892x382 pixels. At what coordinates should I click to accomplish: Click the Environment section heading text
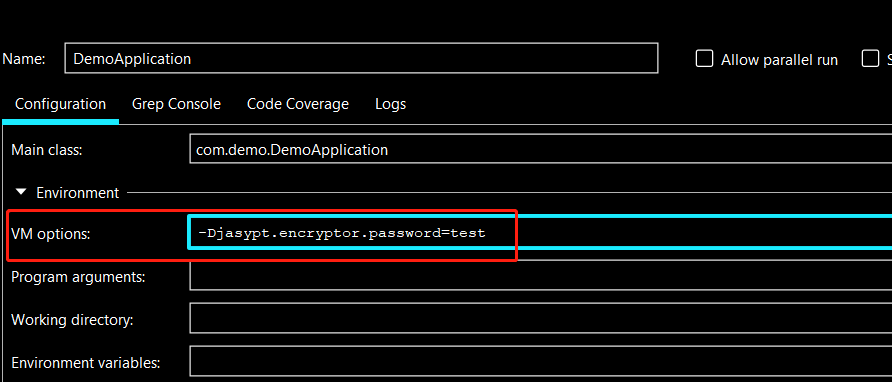78,193
